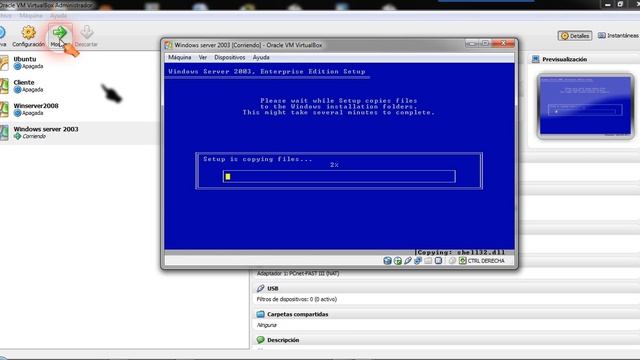Image resolution: width=640 pixels, height=360 pixels.
Task: Click the '2%' progress percentage text
Action: pos(334,165)
